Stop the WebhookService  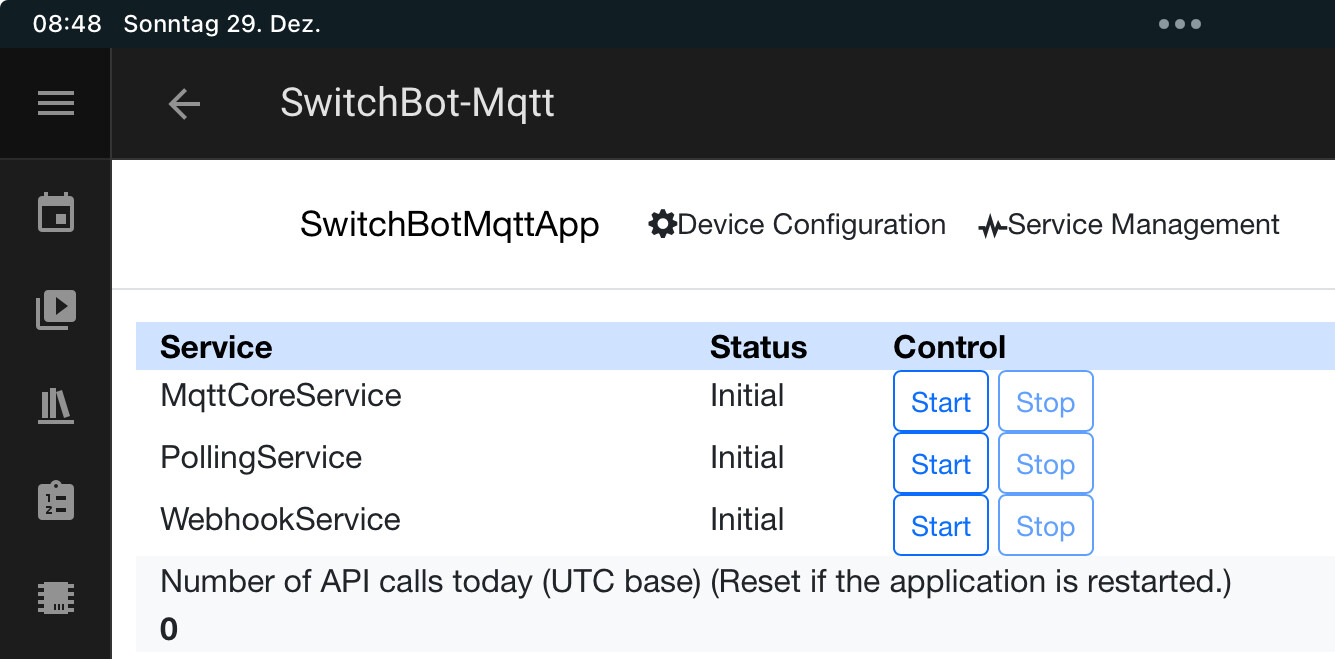[1045, 526]
